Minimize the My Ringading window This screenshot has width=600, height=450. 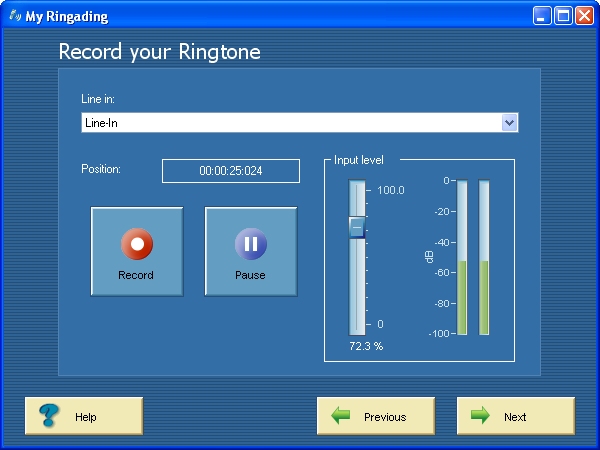tap(542, 16)
